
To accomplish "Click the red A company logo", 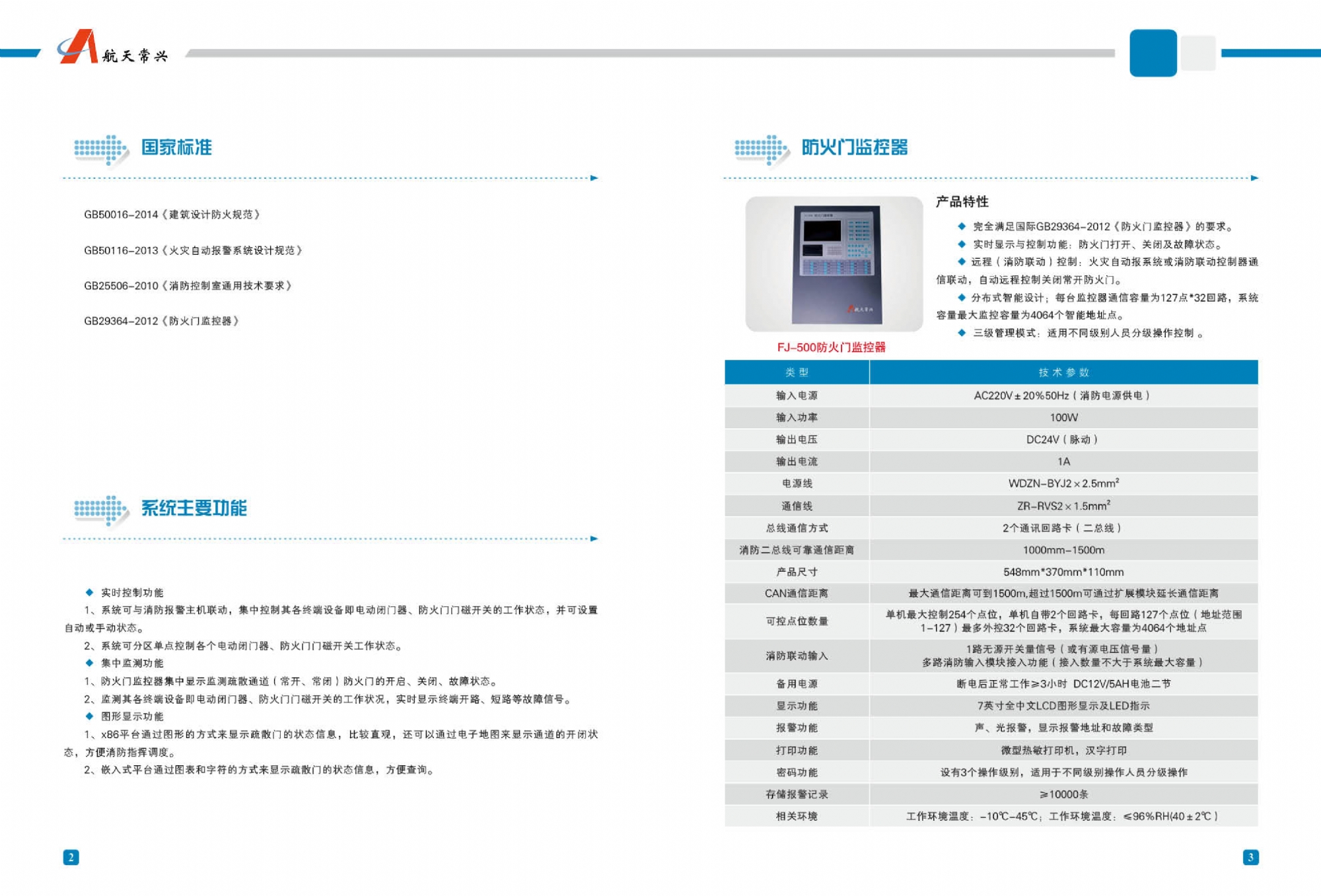I will (x=79, y=48).
